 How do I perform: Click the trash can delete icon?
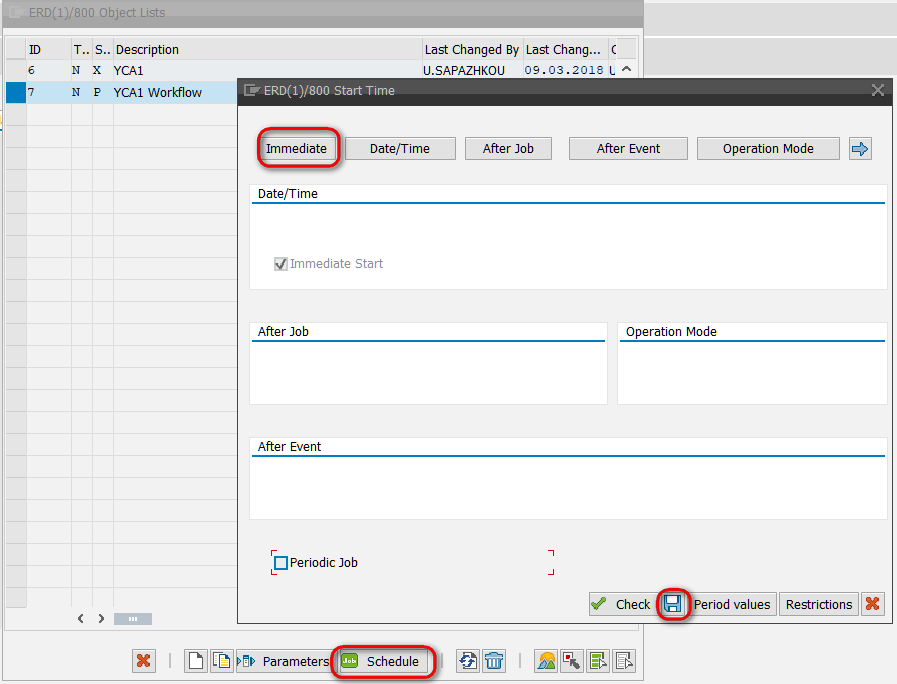click(494, 661)
